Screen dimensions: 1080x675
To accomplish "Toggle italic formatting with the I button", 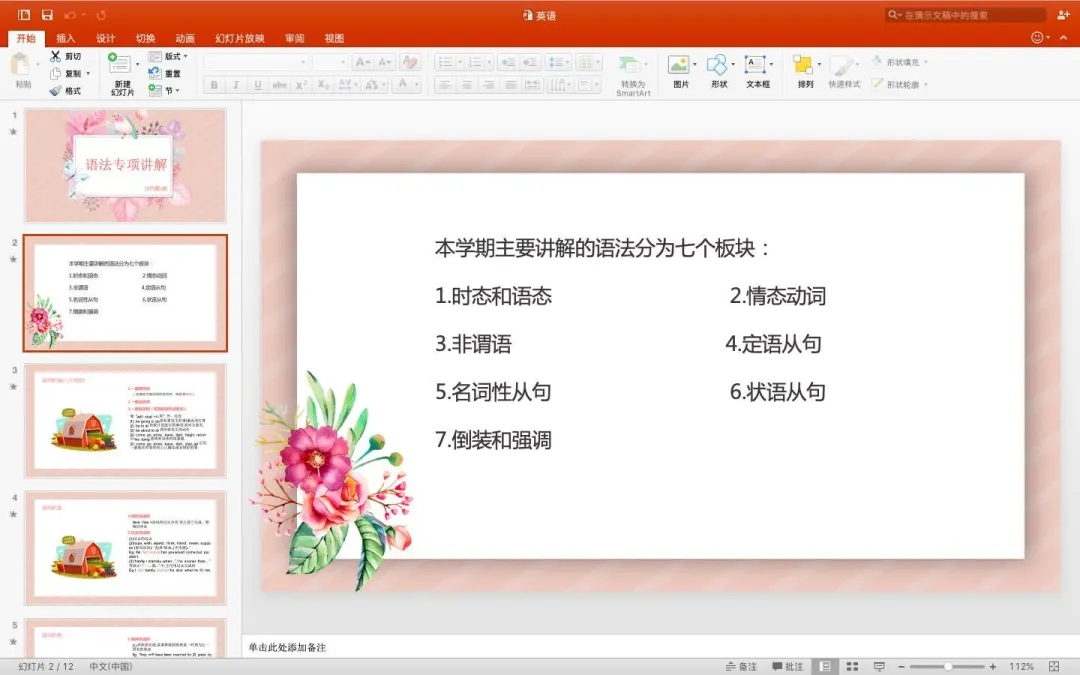I will click(236, 85).
